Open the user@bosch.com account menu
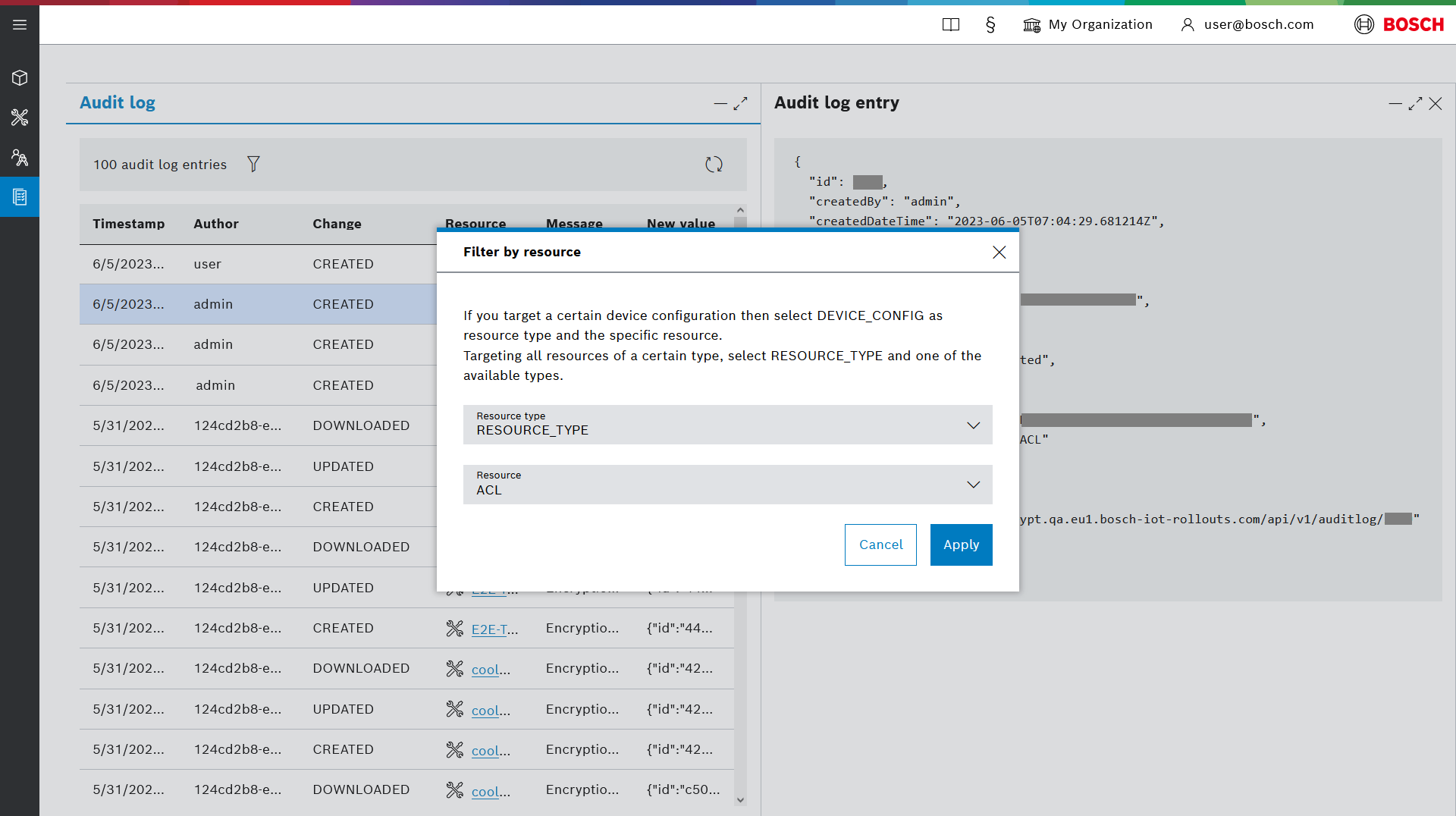This screenshot has width=1456, height=816. coord(1247,25)
